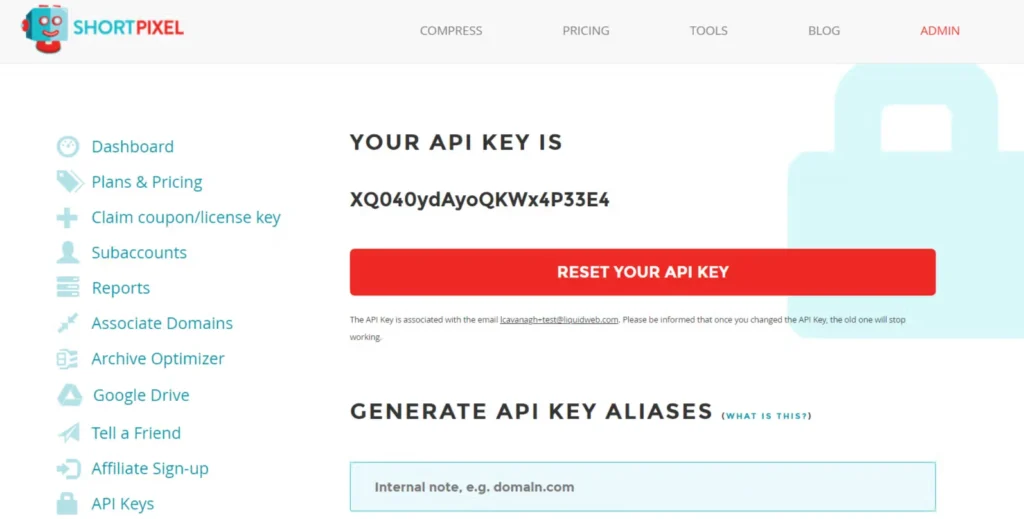Go to the Pricing page
This screenshot has height=519, width=1024.
(x=586, y=31)
